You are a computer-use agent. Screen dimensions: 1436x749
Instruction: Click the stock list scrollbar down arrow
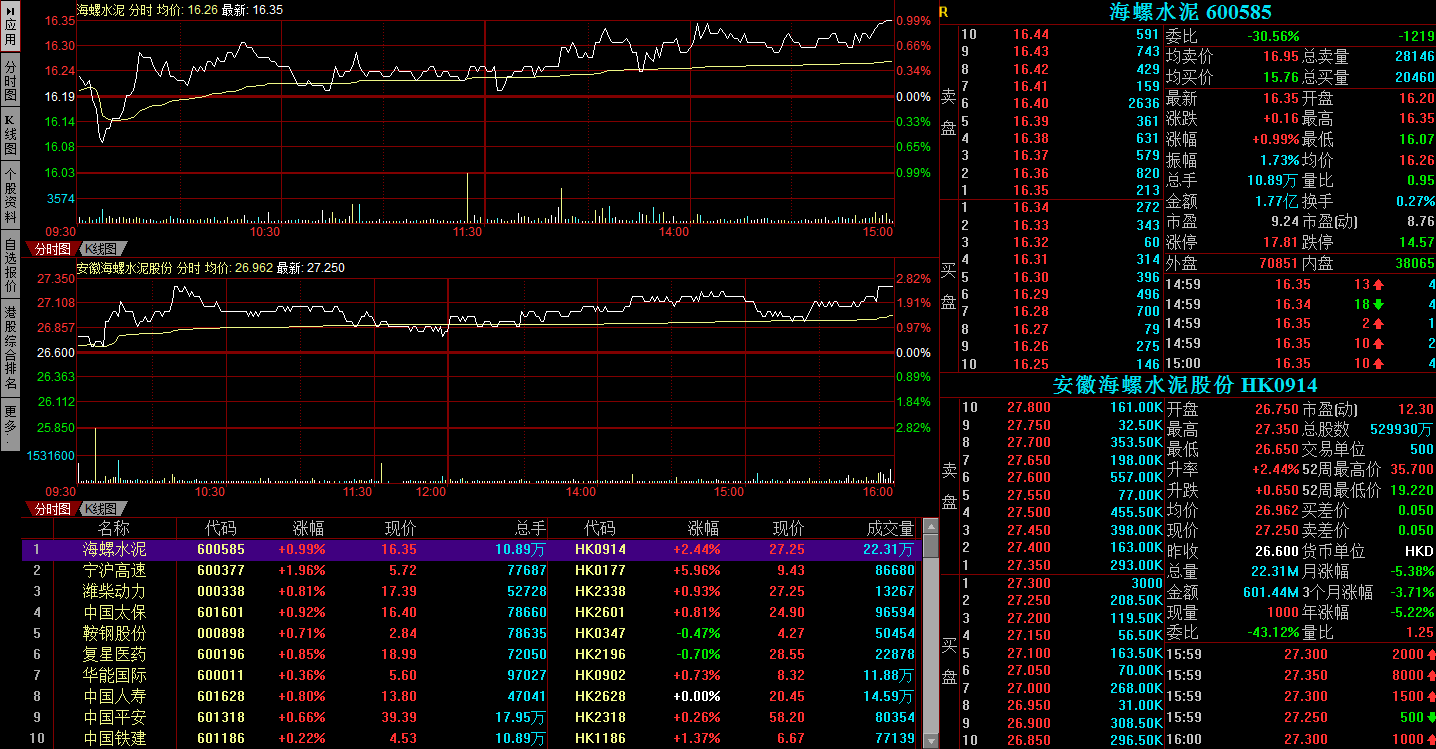click(x=931, y=741)
